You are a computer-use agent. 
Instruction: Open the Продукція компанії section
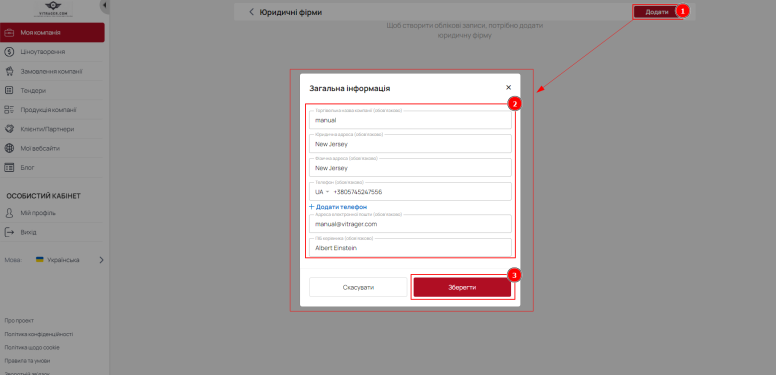[52, 110]
